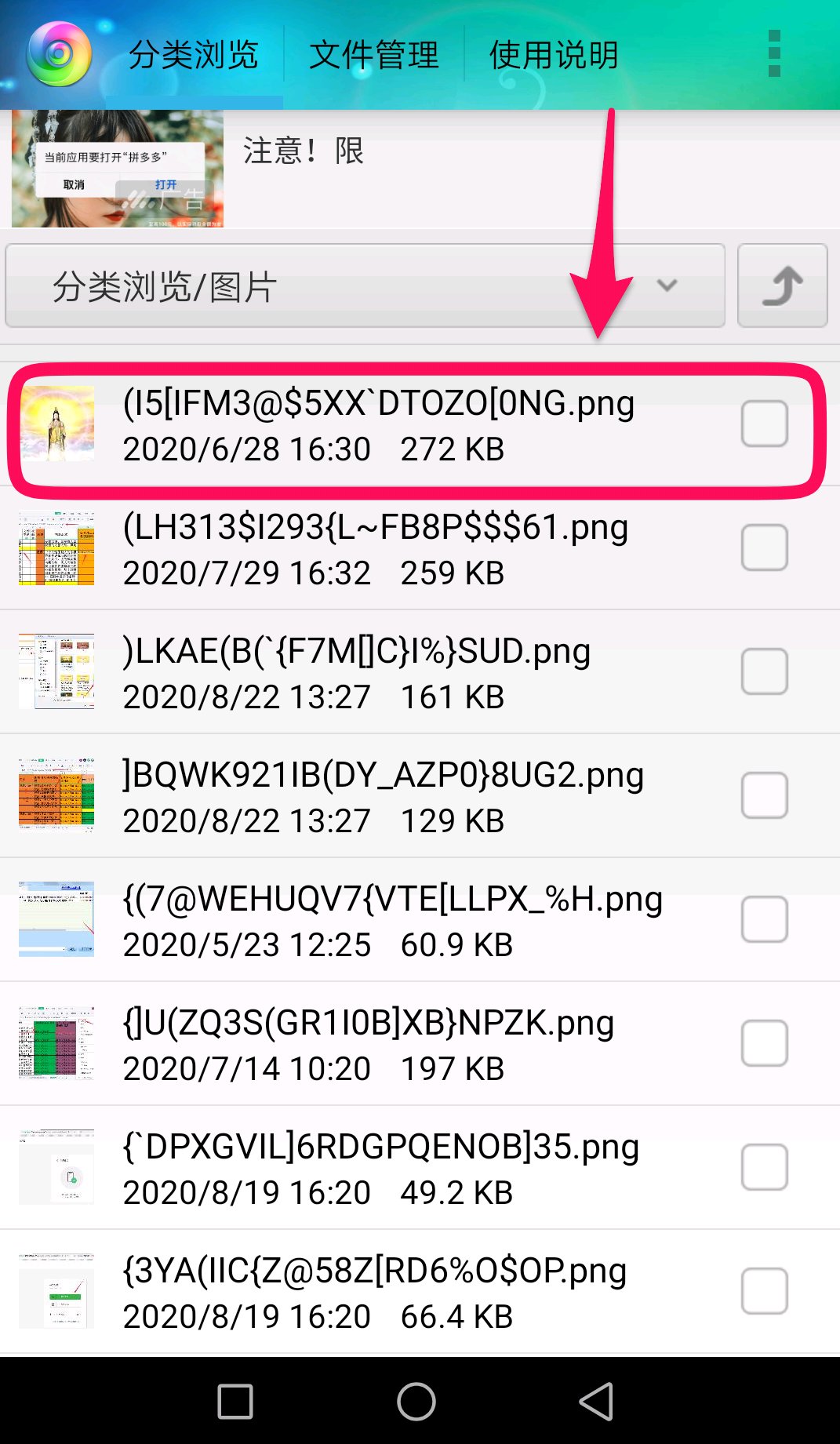Click the dropdown chevron arrow
The image size is (840, 1444).
[667, 286]
